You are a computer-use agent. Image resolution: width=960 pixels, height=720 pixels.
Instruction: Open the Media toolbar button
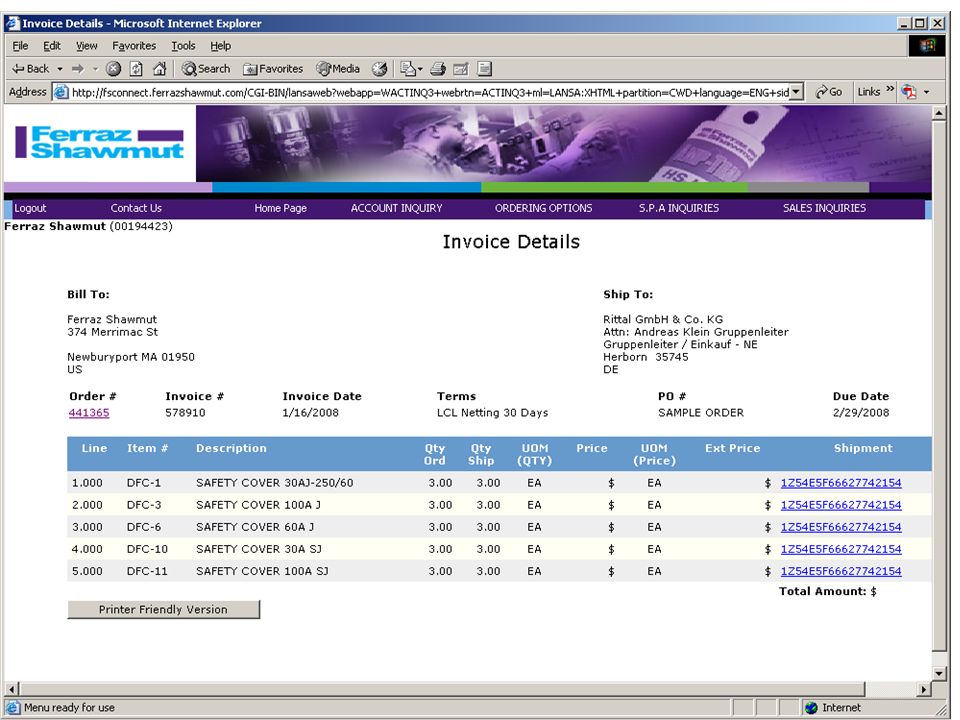[x=338, y=69]
